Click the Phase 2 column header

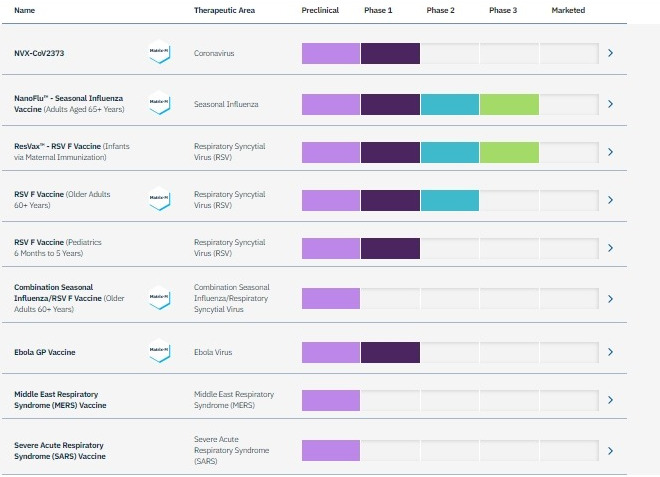[x=440, y=10]
